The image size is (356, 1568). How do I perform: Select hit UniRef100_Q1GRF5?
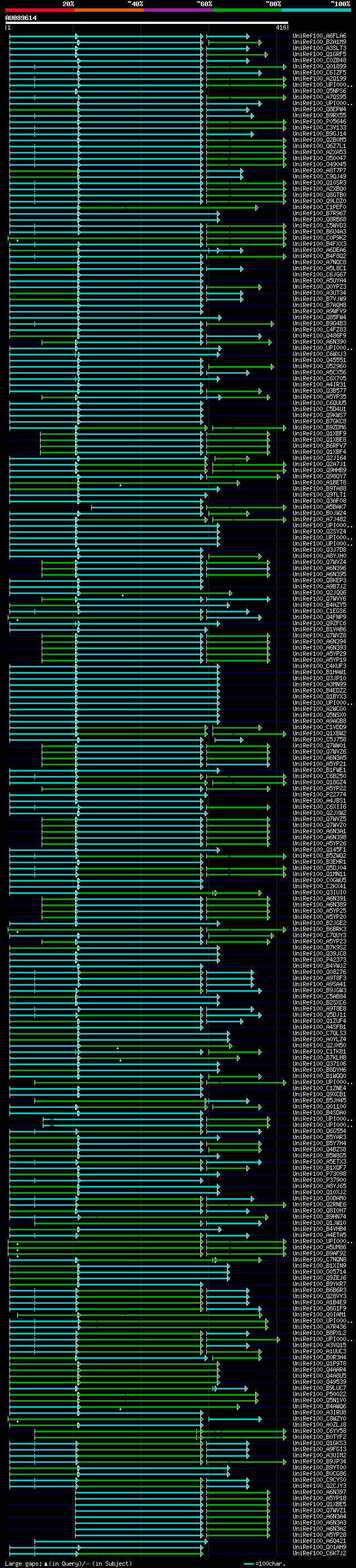tap(319, 54)
